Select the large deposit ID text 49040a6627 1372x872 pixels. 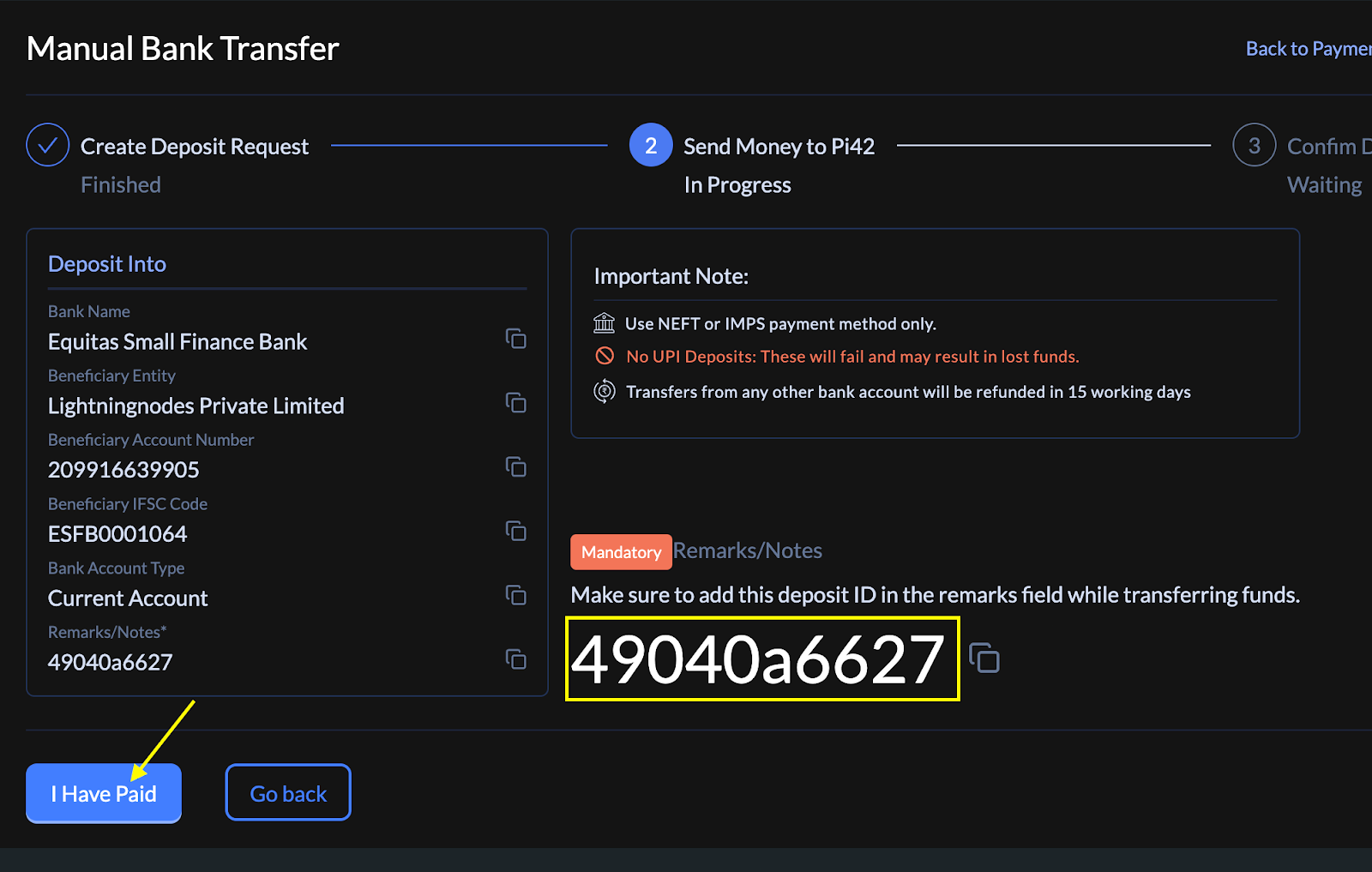(x=758, y=659)
